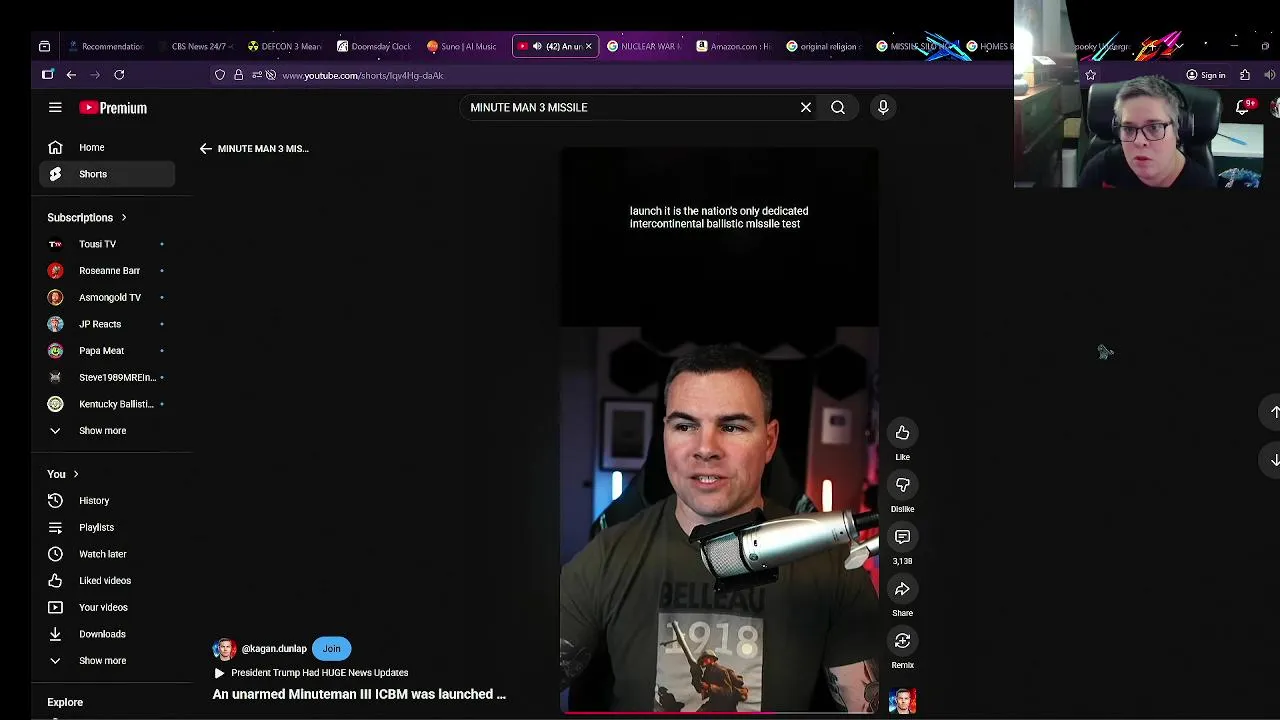Expand the Subscriptions section
1280x720 pixels.
coord(87,217)
